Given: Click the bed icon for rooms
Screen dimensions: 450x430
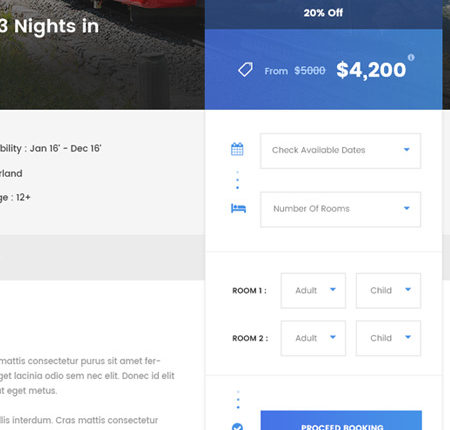Looking at the screenshot, I should tap(238, 208).
